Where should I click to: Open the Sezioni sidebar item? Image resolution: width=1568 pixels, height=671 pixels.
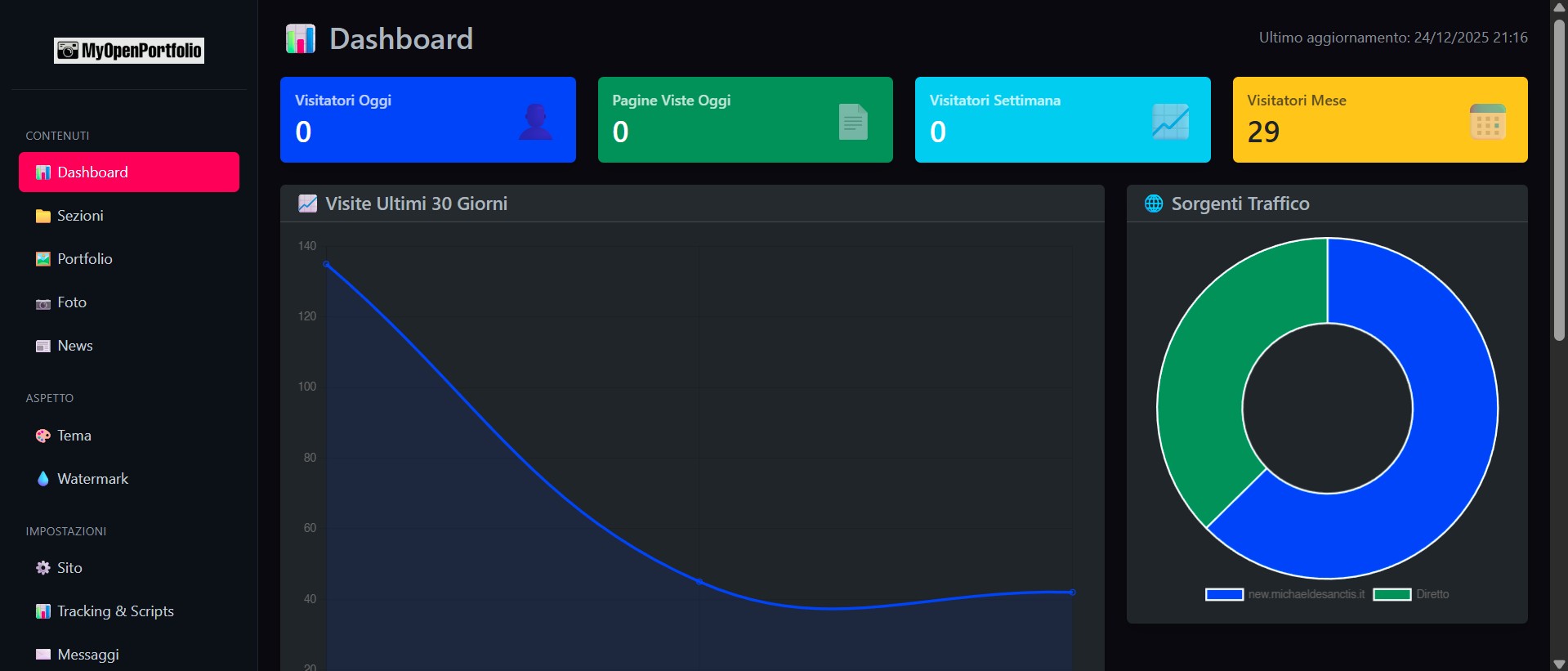click(129, 216)
